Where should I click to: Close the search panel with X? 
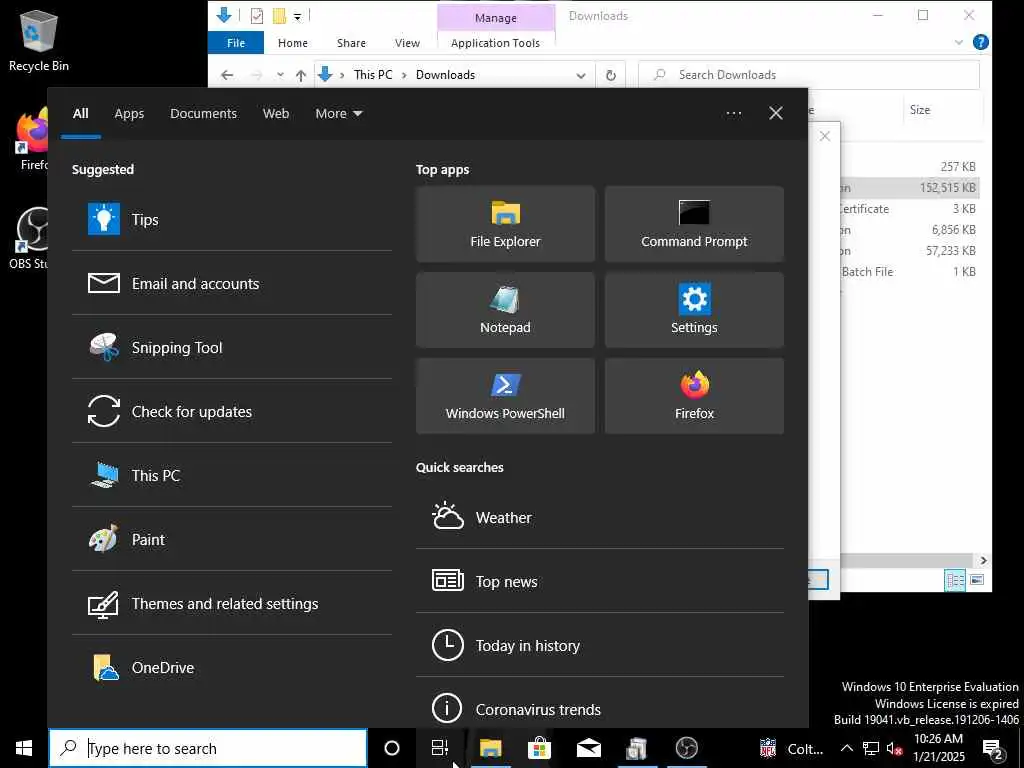[776, 114]
